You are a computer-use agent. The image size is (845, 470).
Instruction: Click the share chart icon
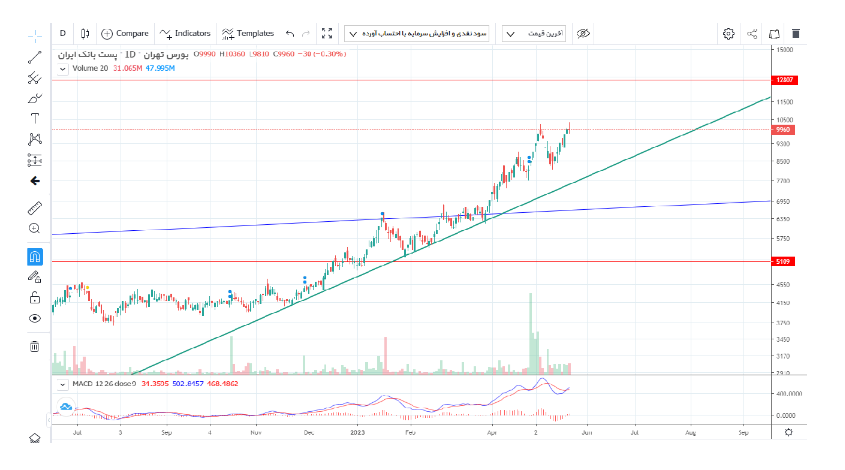[x=752, y=33]
